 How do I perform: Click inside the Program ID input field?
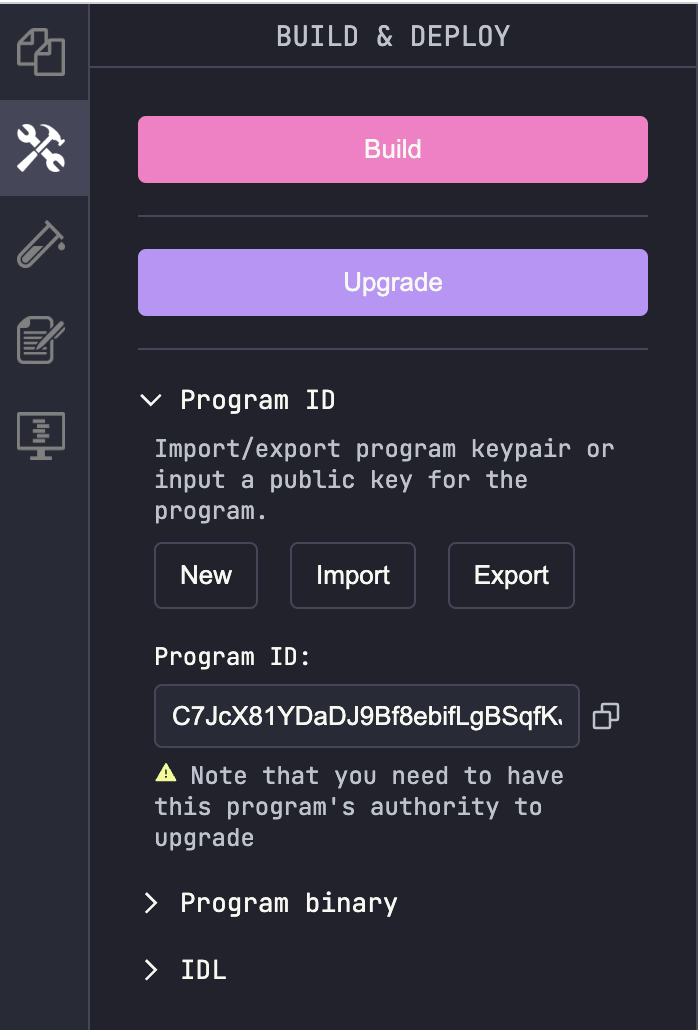[366, 716]
